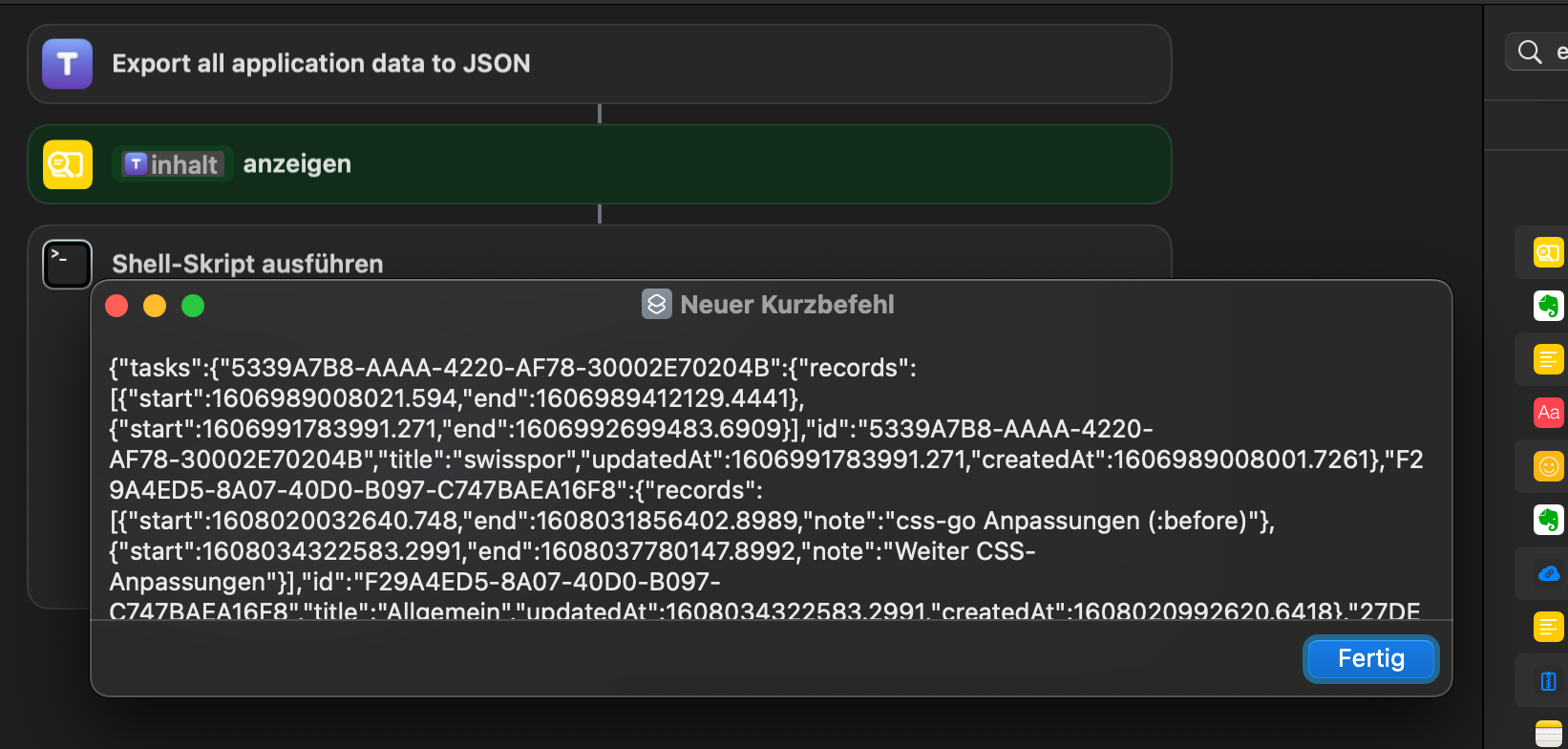Click the "anzeigen" label in show action
Image resolution: width=1568 pixels, height=749 pixels.
(297, 164)
